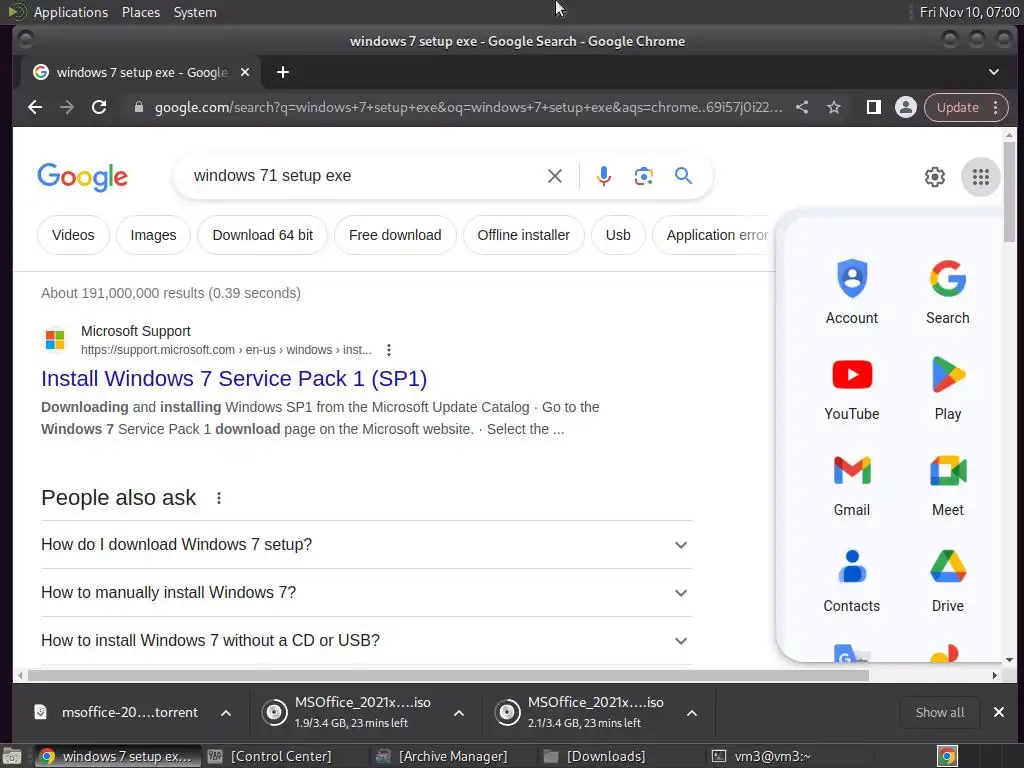Share this page via the share icon
The image size is (1024, 768).
point(803,107)
